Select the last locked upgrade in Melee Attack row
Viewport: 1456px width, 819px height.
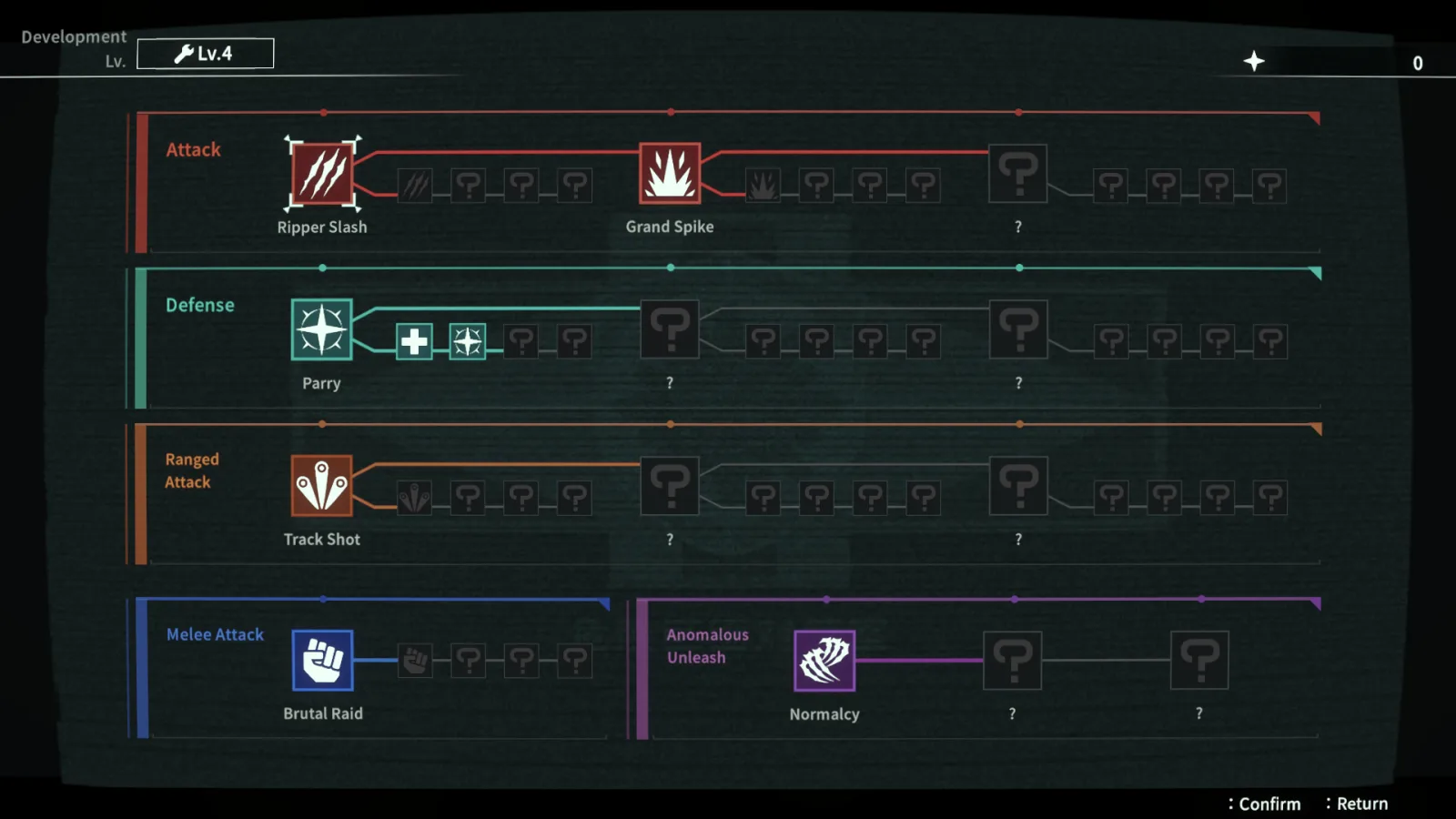tap(575, 661)
